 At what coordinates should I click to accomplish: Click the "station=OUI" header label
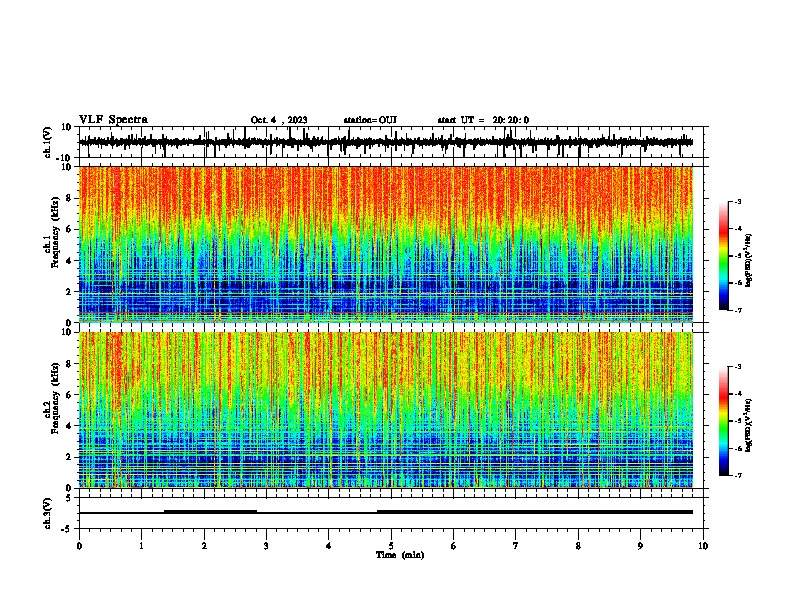click(x=370, y=120)
